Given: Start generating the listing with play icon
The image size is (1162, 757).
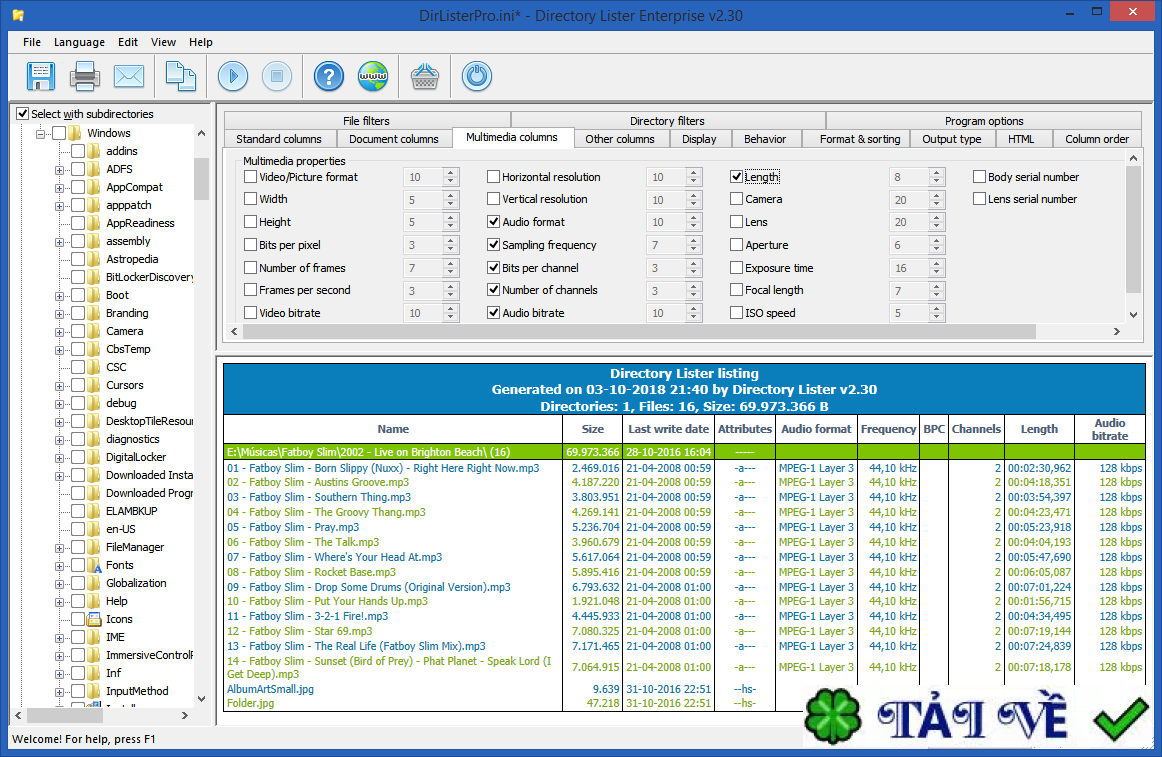Looking at the screenshot, I should 232,76.
